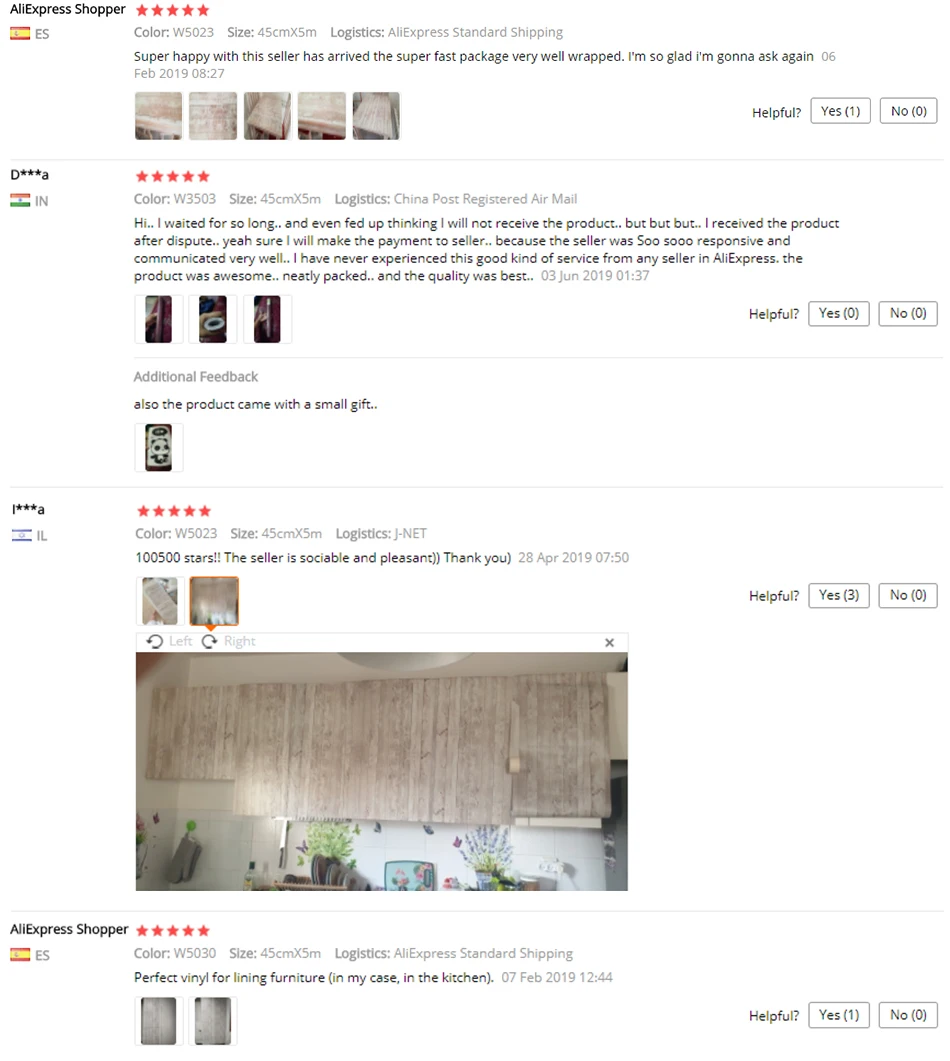Open first grey wood thumbnail in last review
The image size is (950, 1061).
(158, 1020)
